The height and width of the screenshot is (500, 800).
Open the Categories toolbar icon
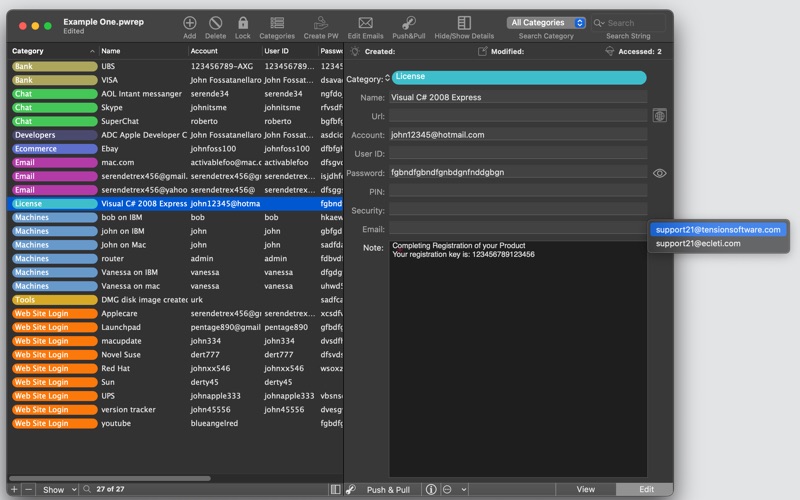click(277, 23)
